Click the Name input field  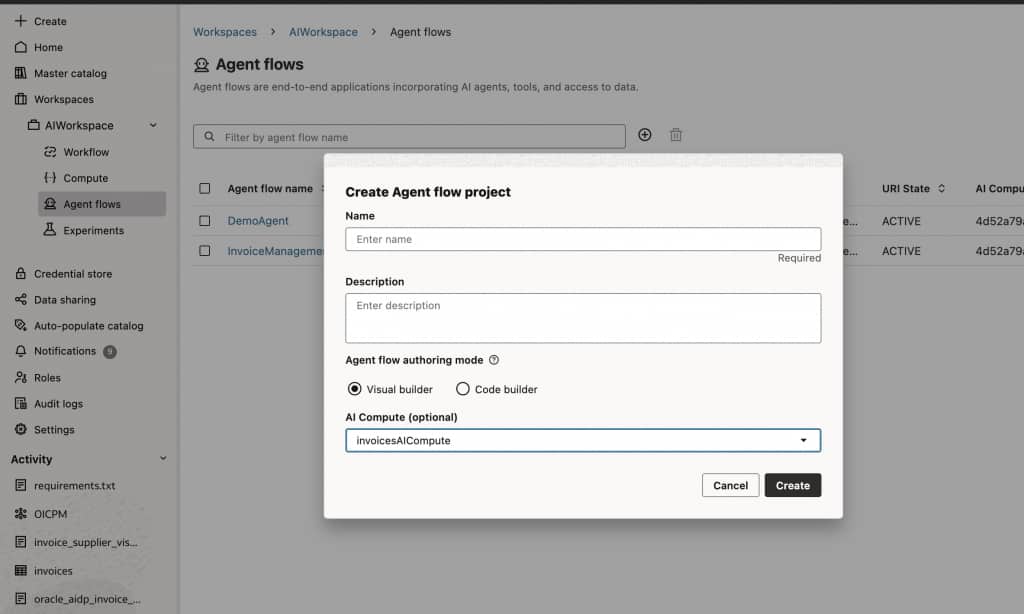(x=583, y=239)
